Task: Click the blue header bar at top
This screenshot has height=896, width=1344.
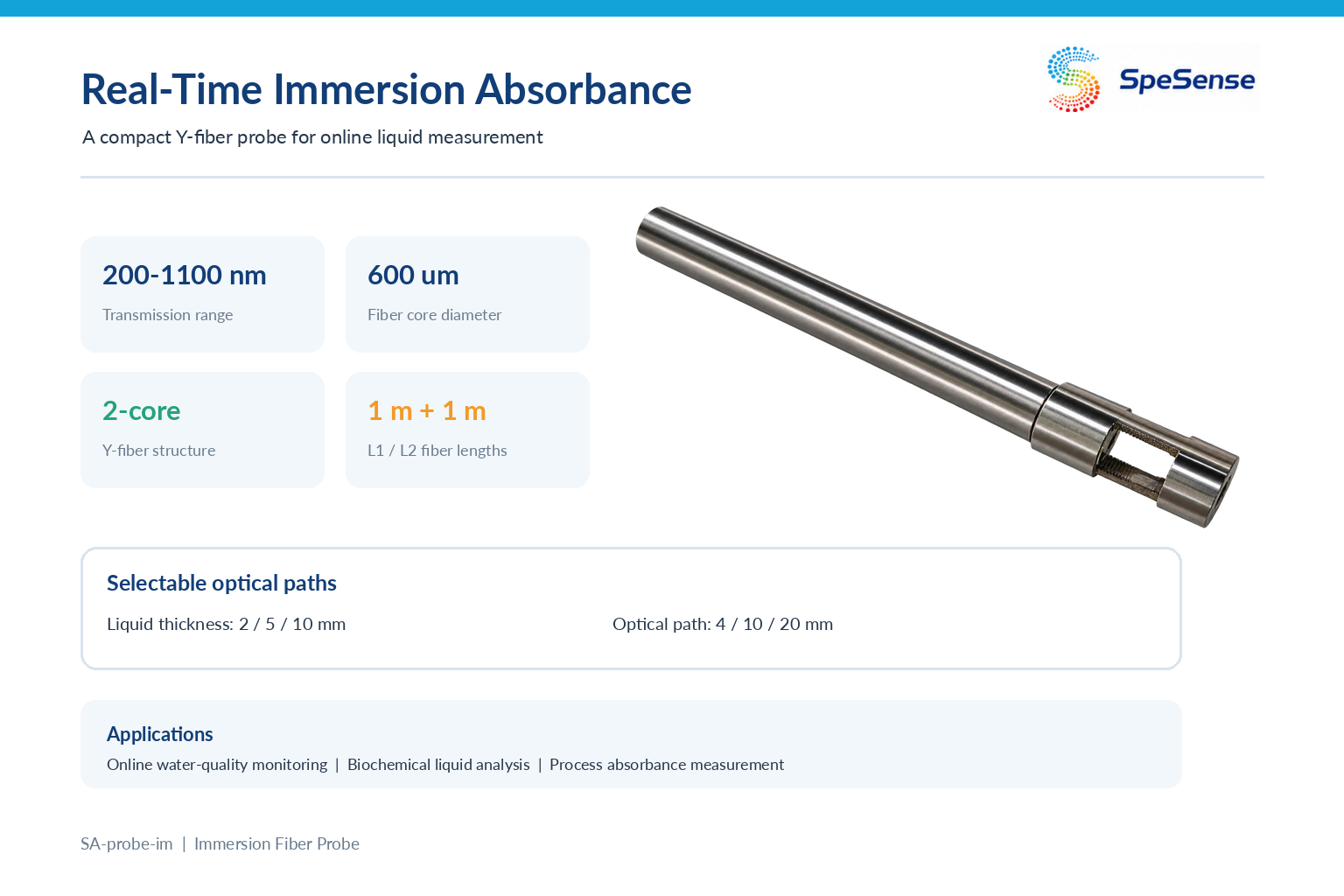Action: pyautogui.click(x=672, y=8)
